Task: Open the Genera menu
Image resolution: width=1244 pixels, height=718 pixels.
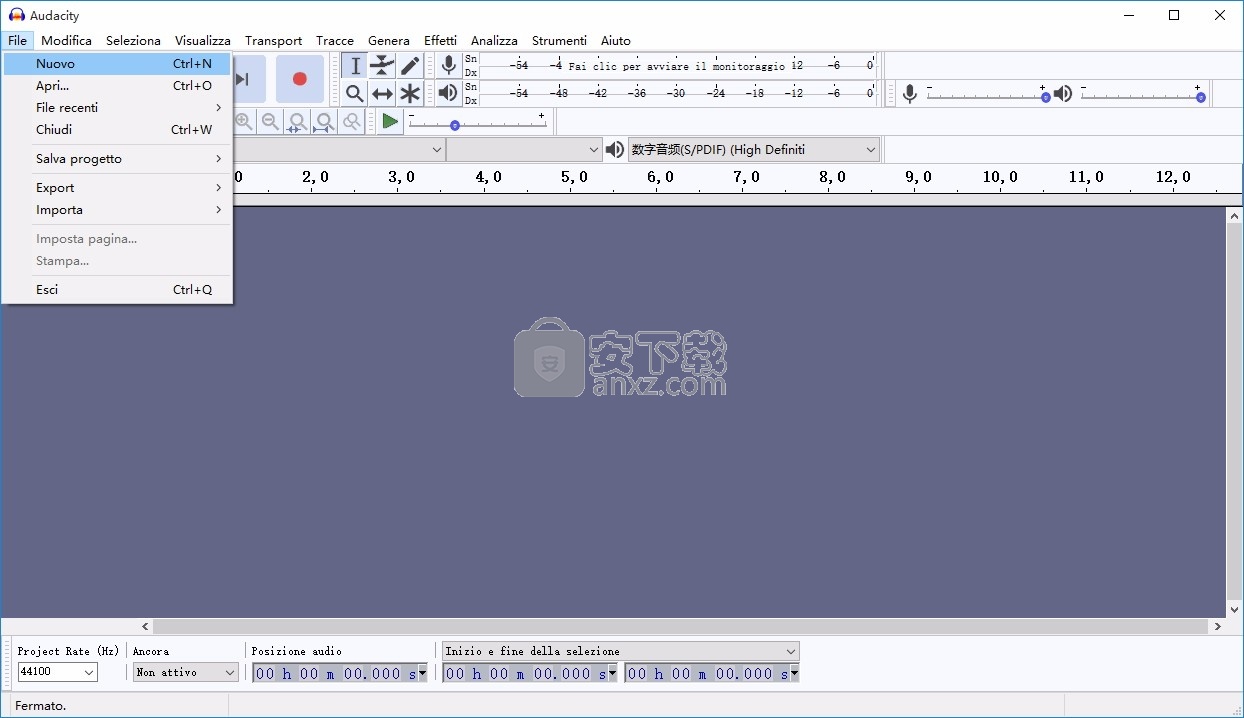Action: [389, 41]
